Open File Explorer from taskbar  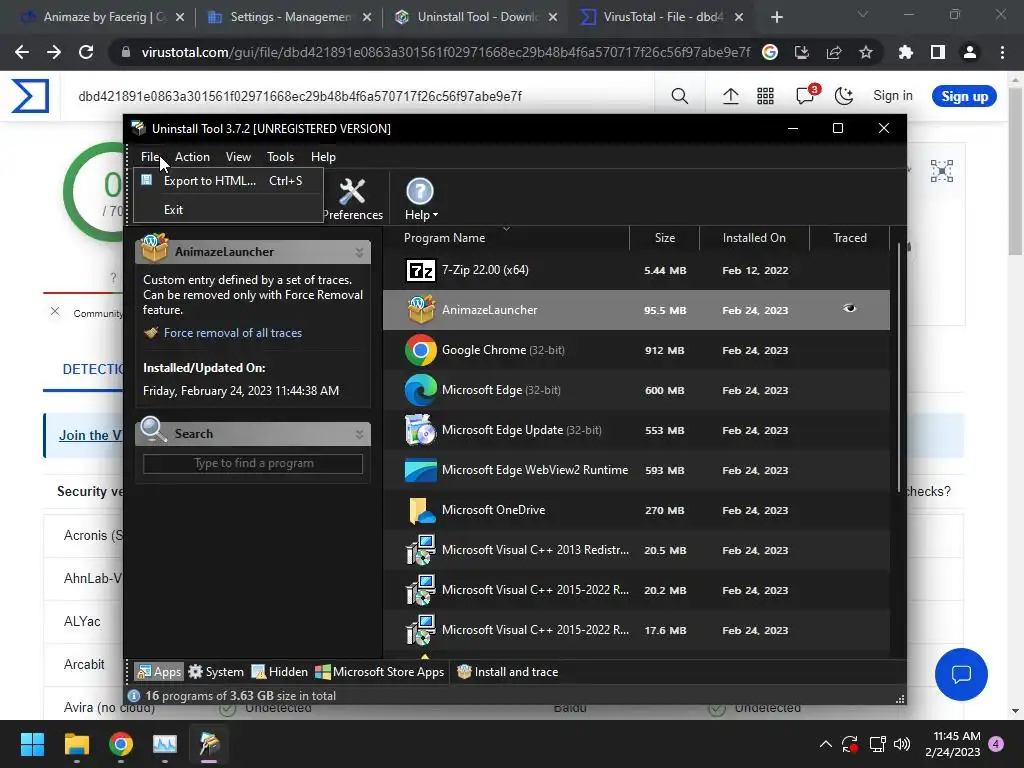(x=76, y=744)
